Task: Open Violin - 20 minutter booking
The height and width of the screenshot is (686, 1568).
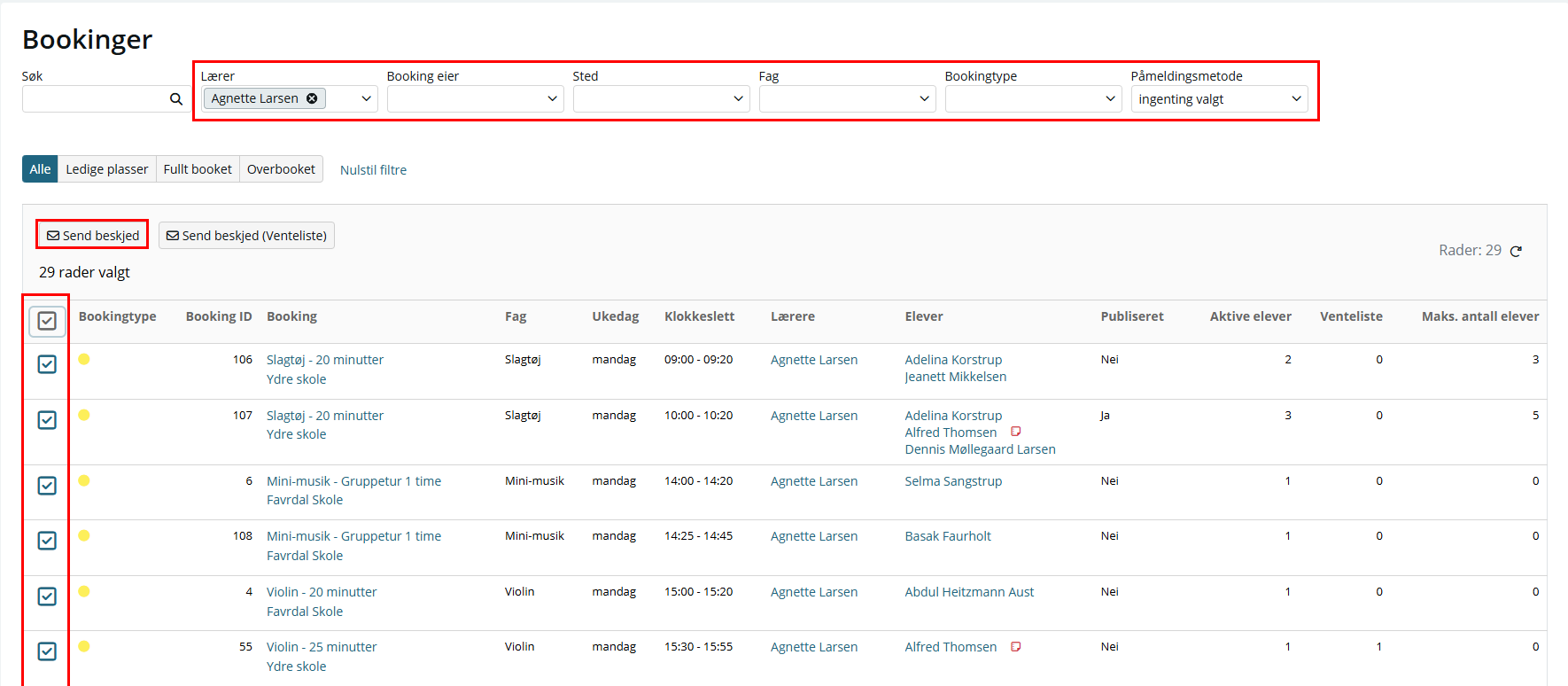Action: (322, 592)
